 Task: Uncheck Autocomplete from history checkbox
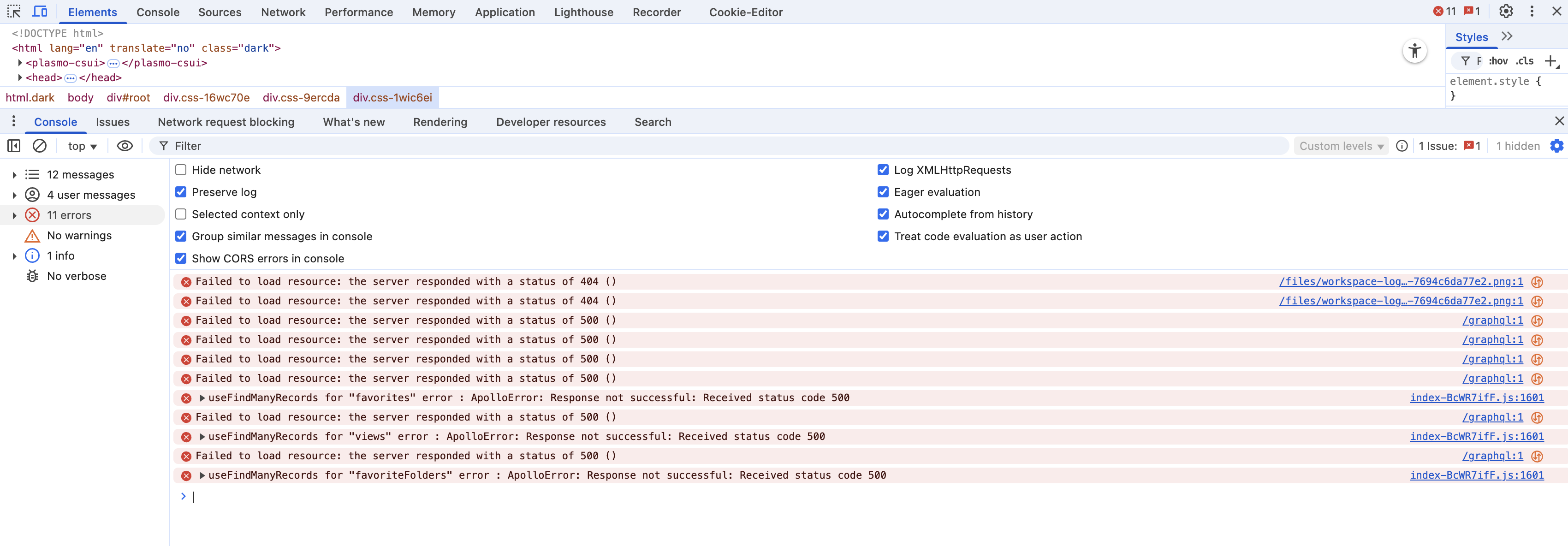coord(883,214)
